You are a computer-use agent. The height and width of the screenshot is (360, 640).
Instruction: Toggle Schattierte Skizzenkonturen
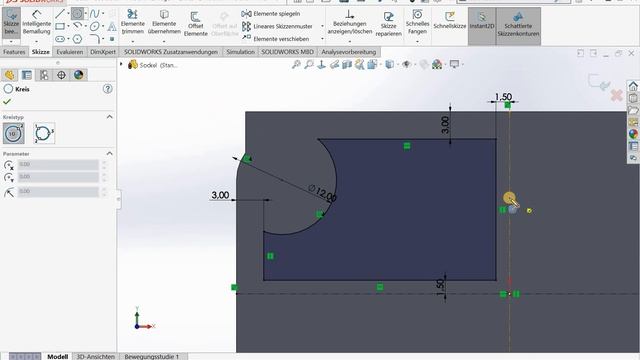(x=518, y=25)
